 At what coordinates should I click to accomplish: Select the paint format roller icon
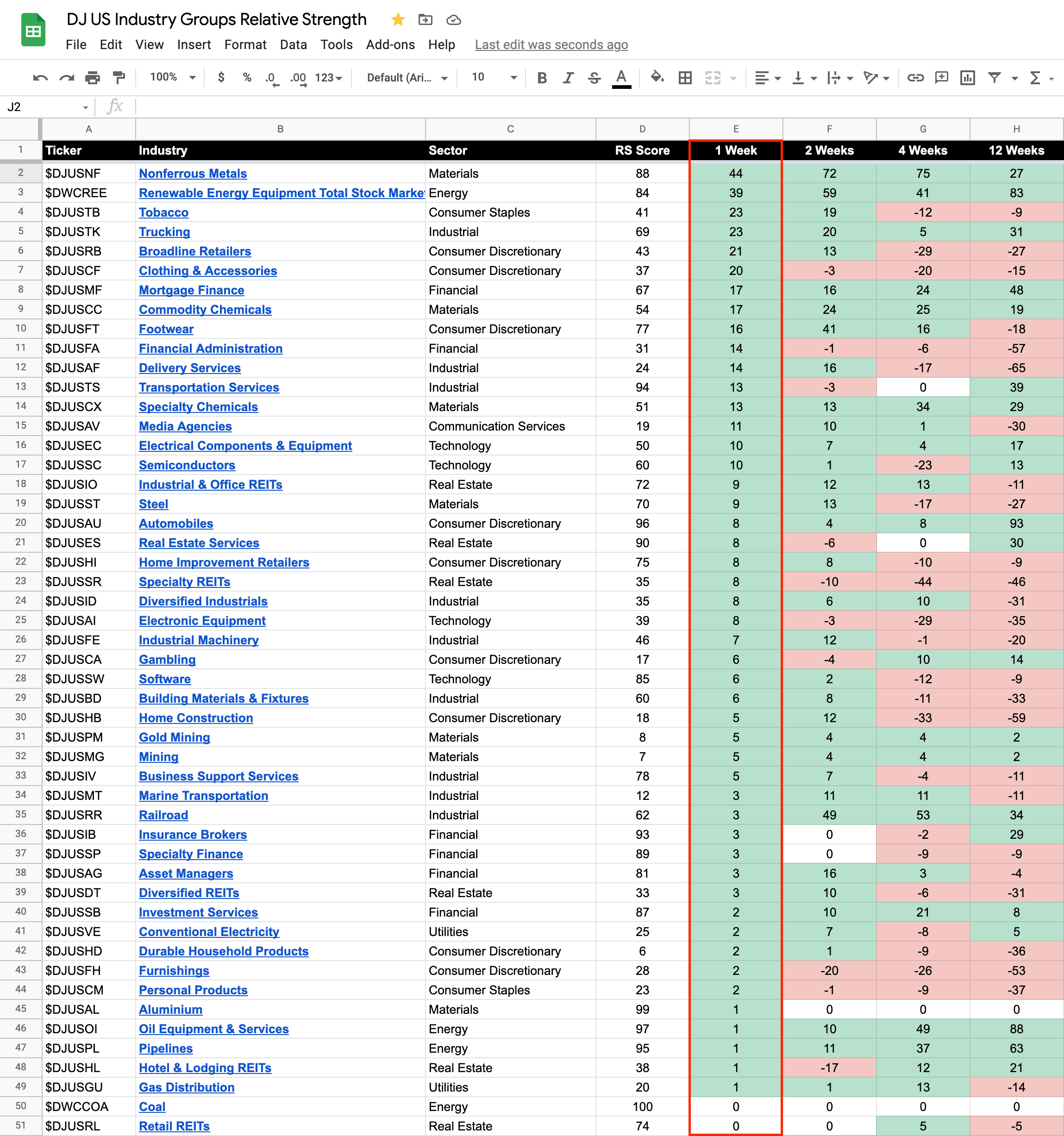(x=119, y=78)
